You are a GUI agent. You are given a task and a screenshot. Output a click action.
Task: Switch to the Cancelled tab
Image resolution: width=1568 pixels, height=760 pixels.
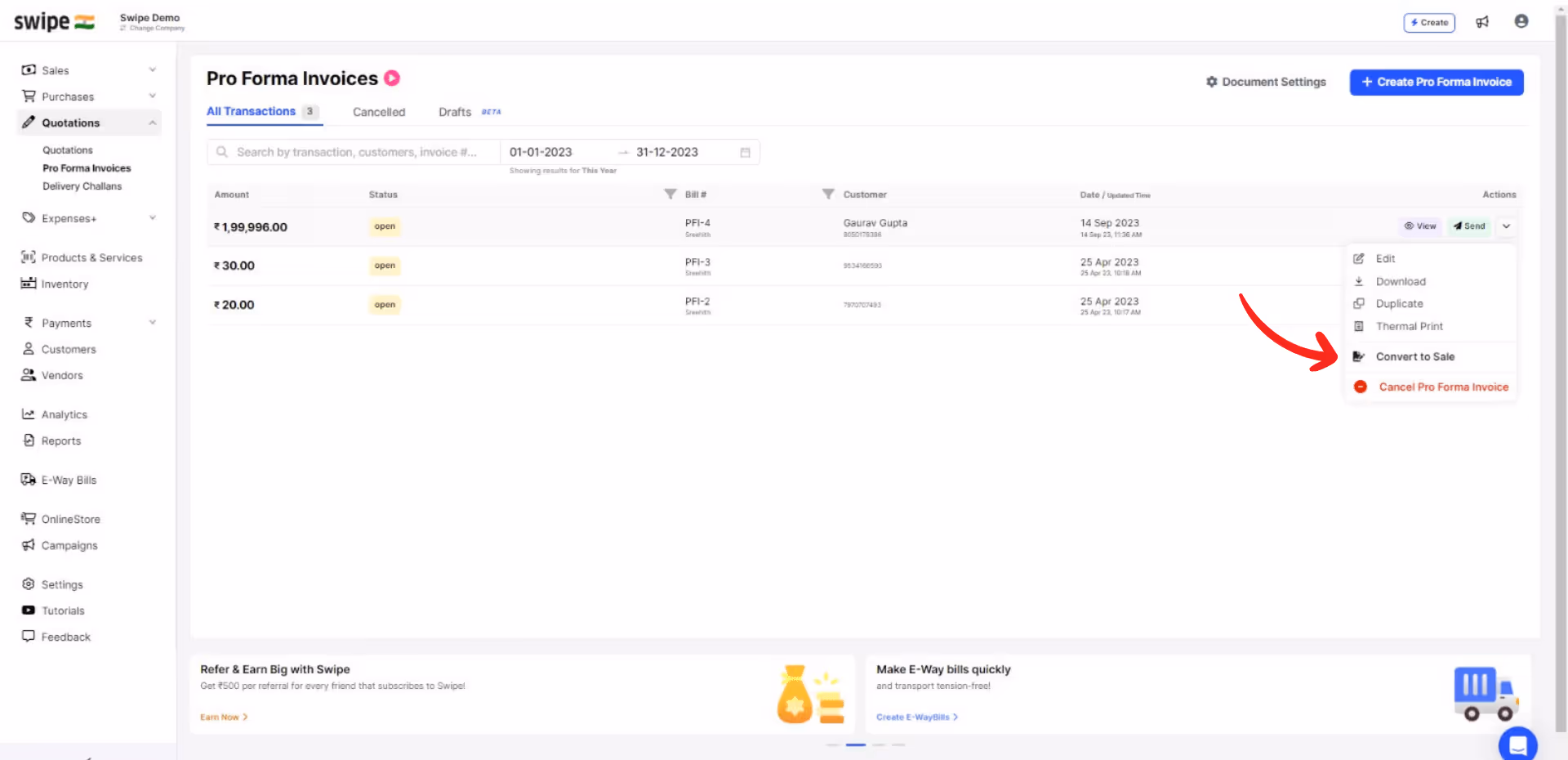click(379, 112)
